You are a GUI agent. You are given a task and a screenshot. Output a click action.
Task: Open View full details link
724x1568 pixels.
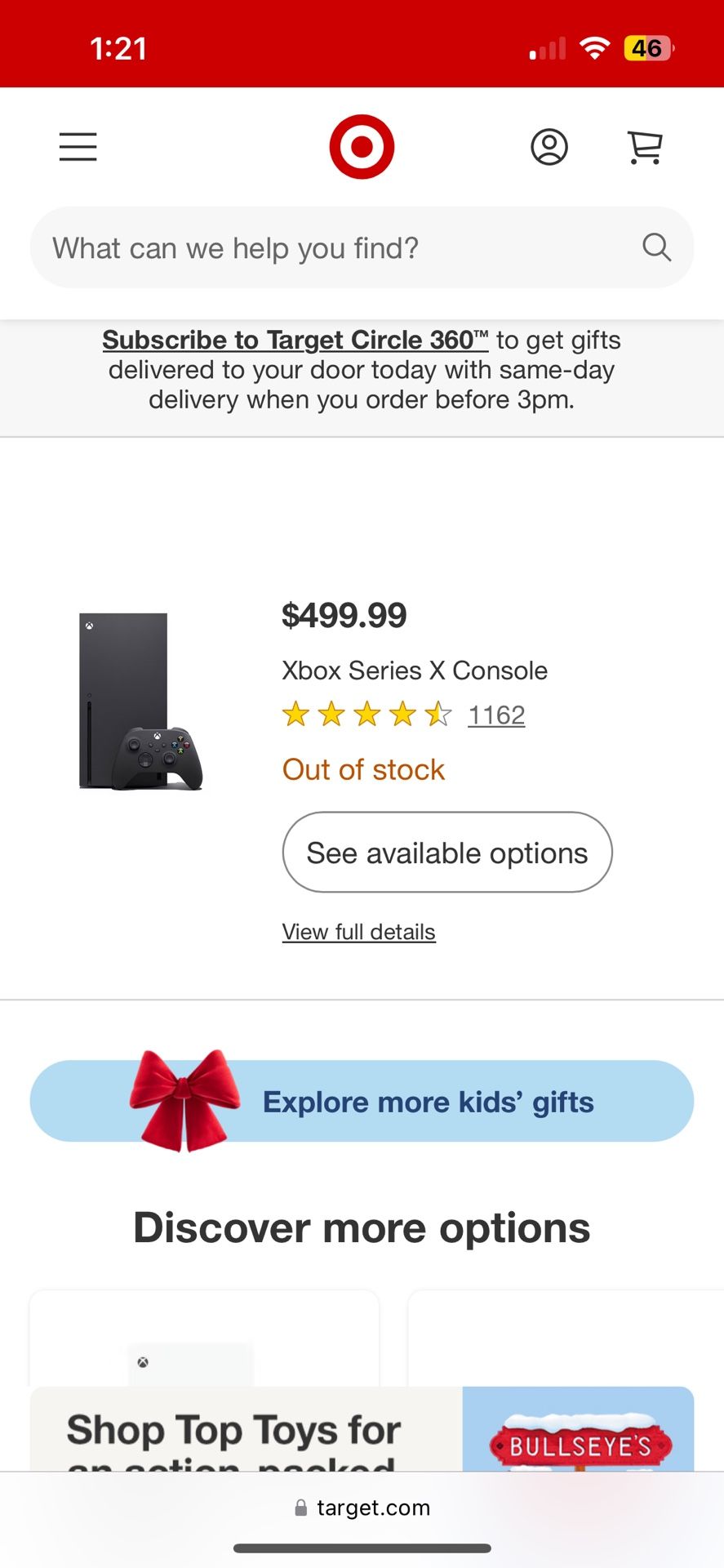tap(358, 931)
